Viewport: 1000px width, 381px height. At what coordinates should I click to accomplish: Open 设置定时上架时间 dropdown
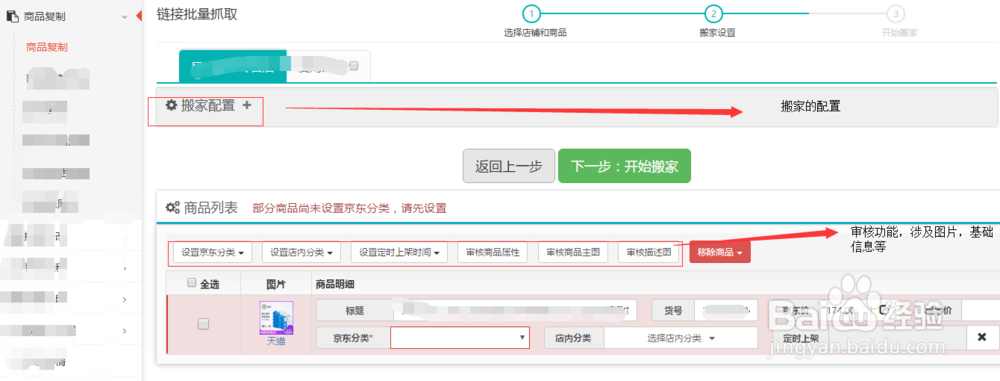tap(399, 252)
